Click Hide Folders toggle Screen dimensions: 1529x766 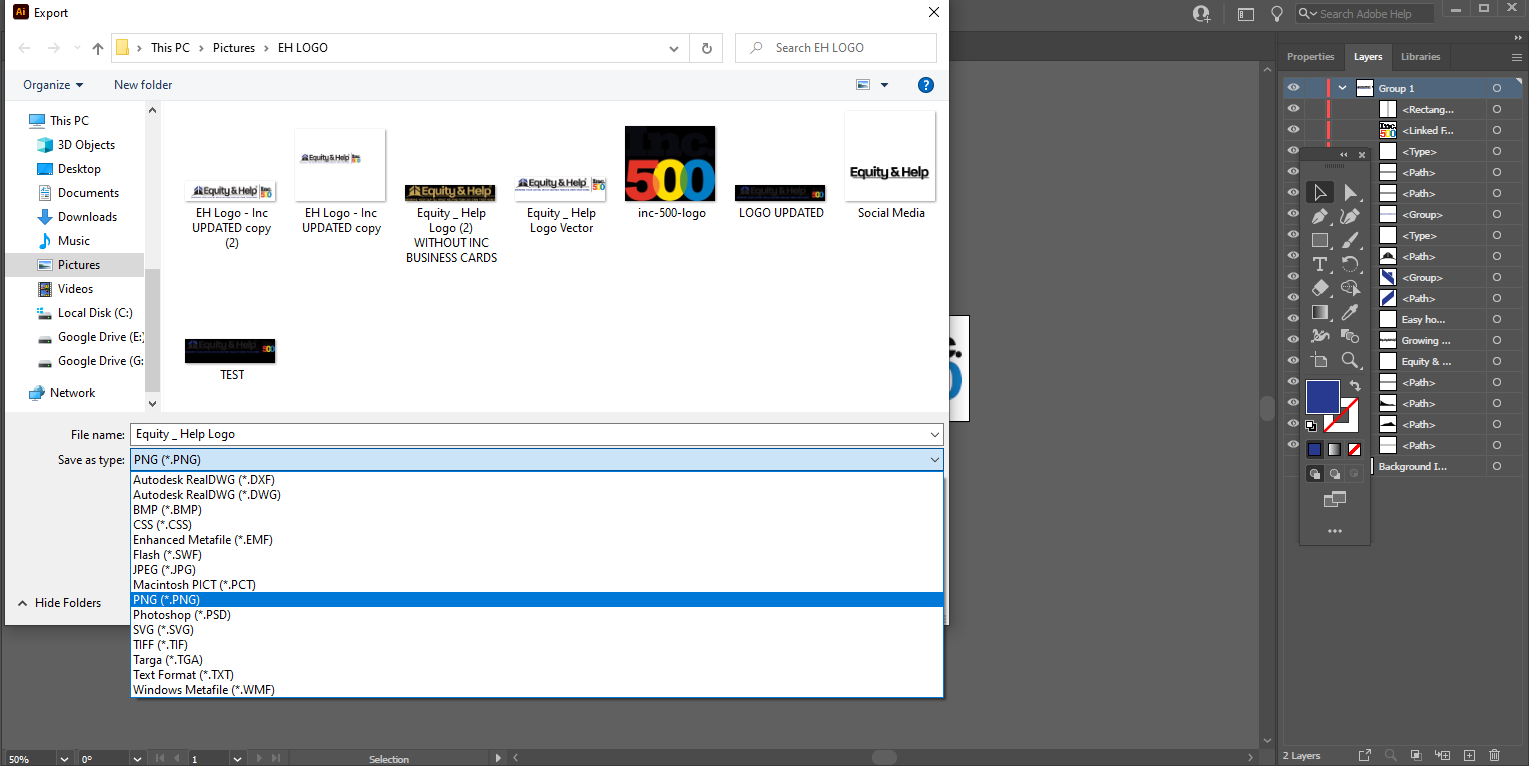[x=58, y=603]
